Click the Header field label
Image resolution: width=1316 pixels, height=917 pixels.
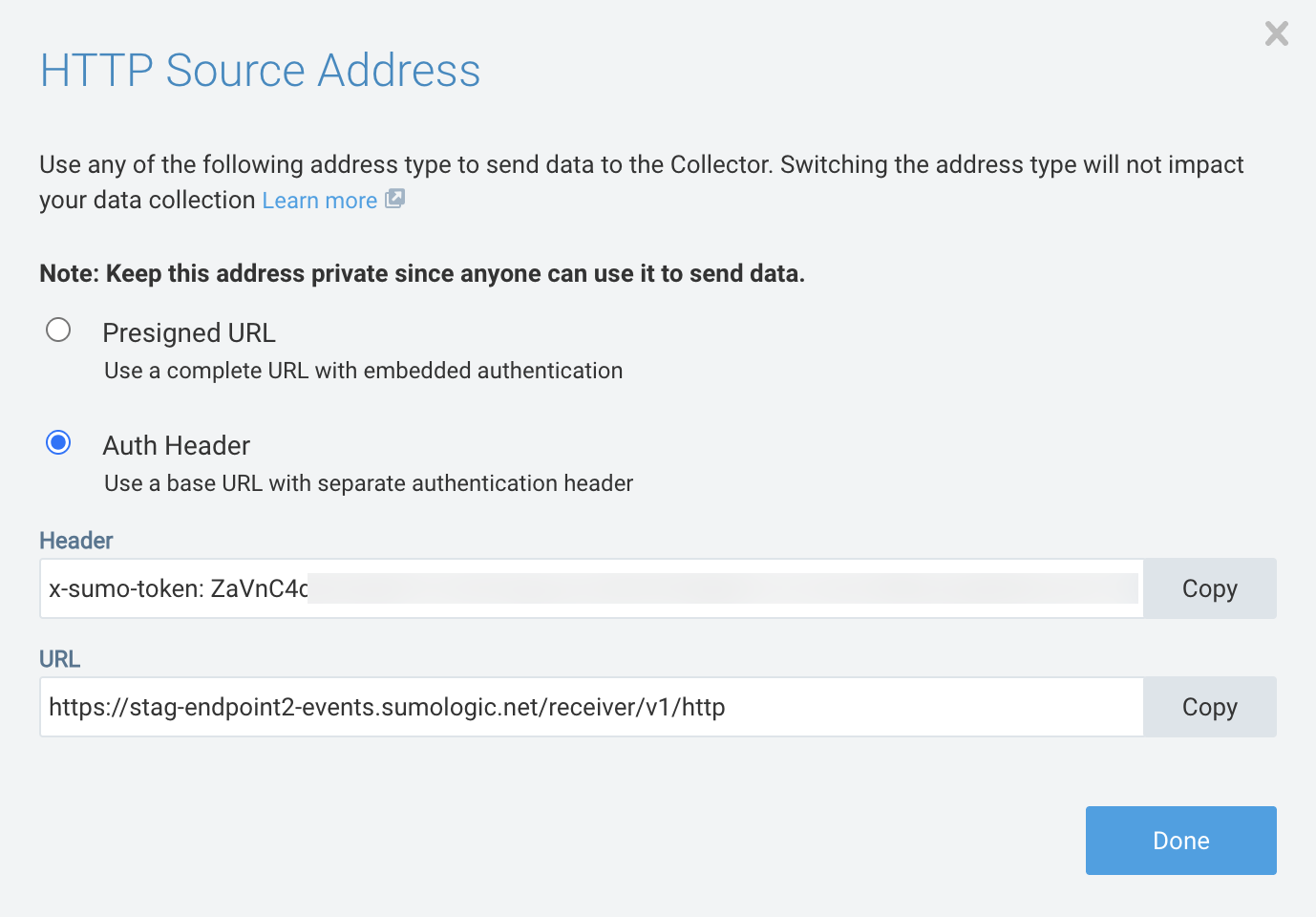(76, 541)
